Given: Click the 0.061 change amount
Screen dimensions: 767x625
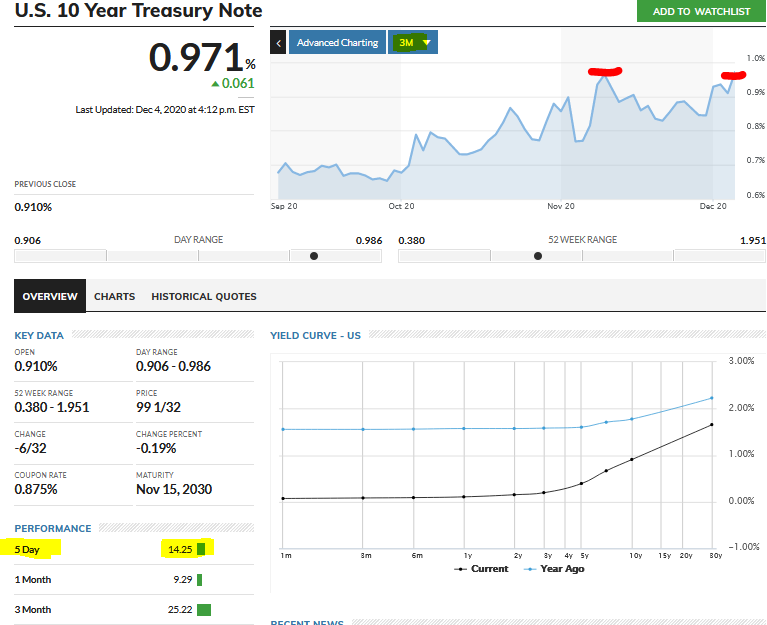Looking at the screenshot, I should 238,84.
